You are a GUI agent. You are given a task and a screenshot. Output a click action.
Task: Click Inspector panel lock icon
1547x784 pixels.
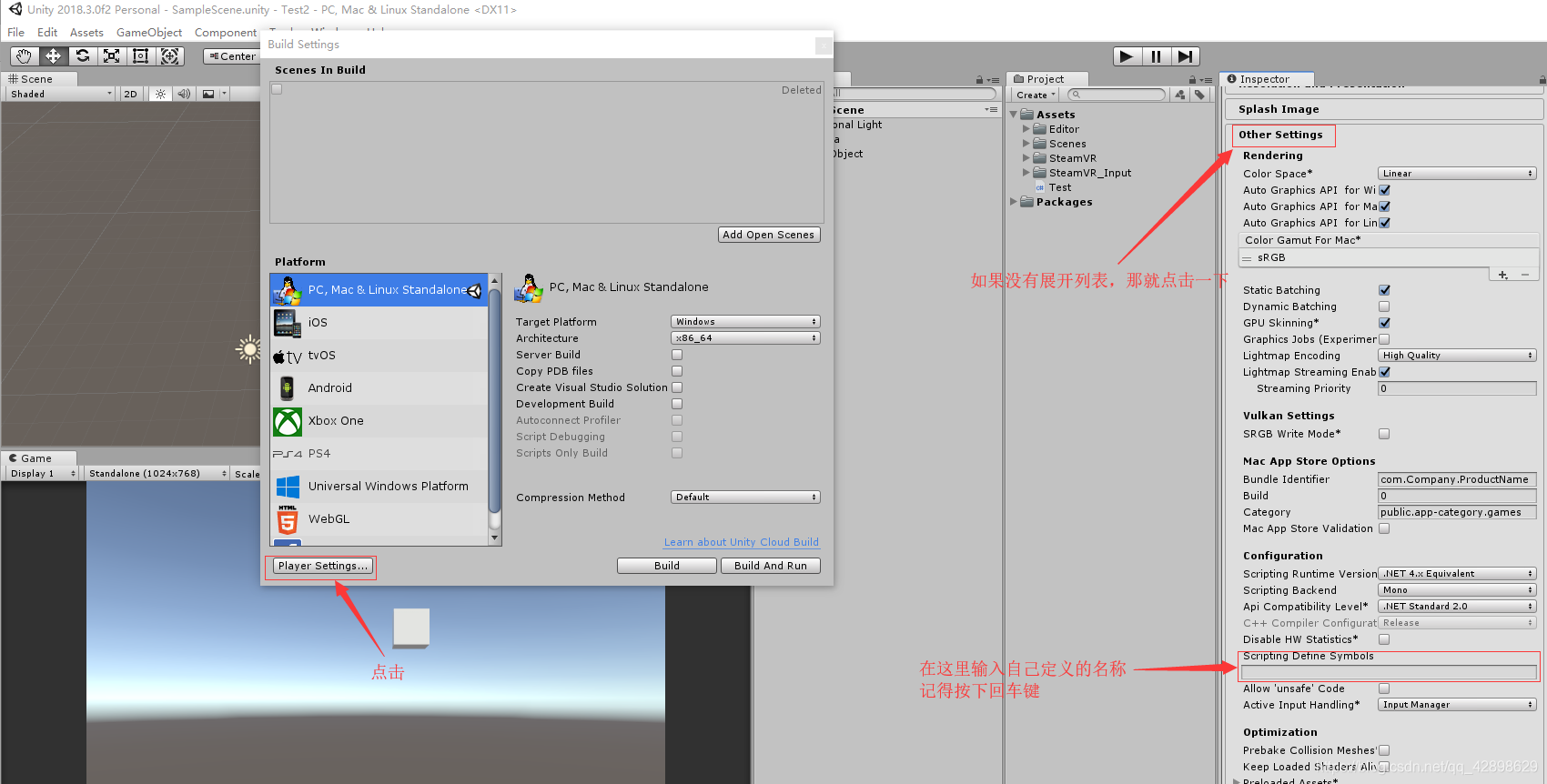click(1542, 80)
